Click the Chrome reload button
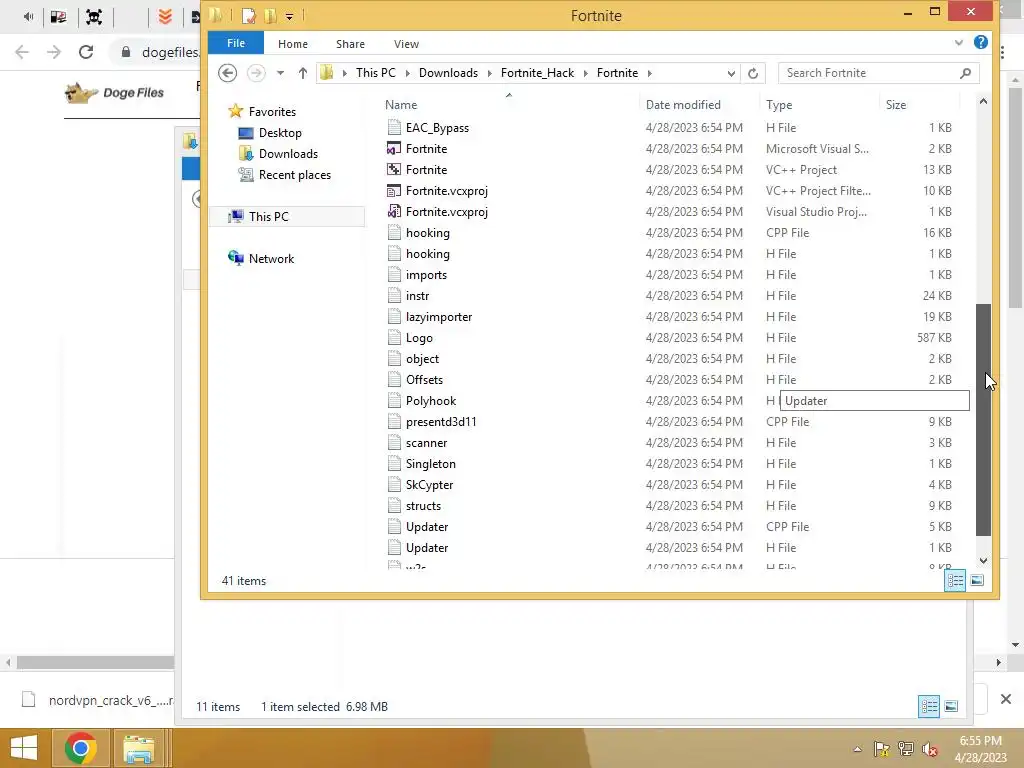This screenshot has height=768, width=1024. pyautogui.click(x=86, y=52)
